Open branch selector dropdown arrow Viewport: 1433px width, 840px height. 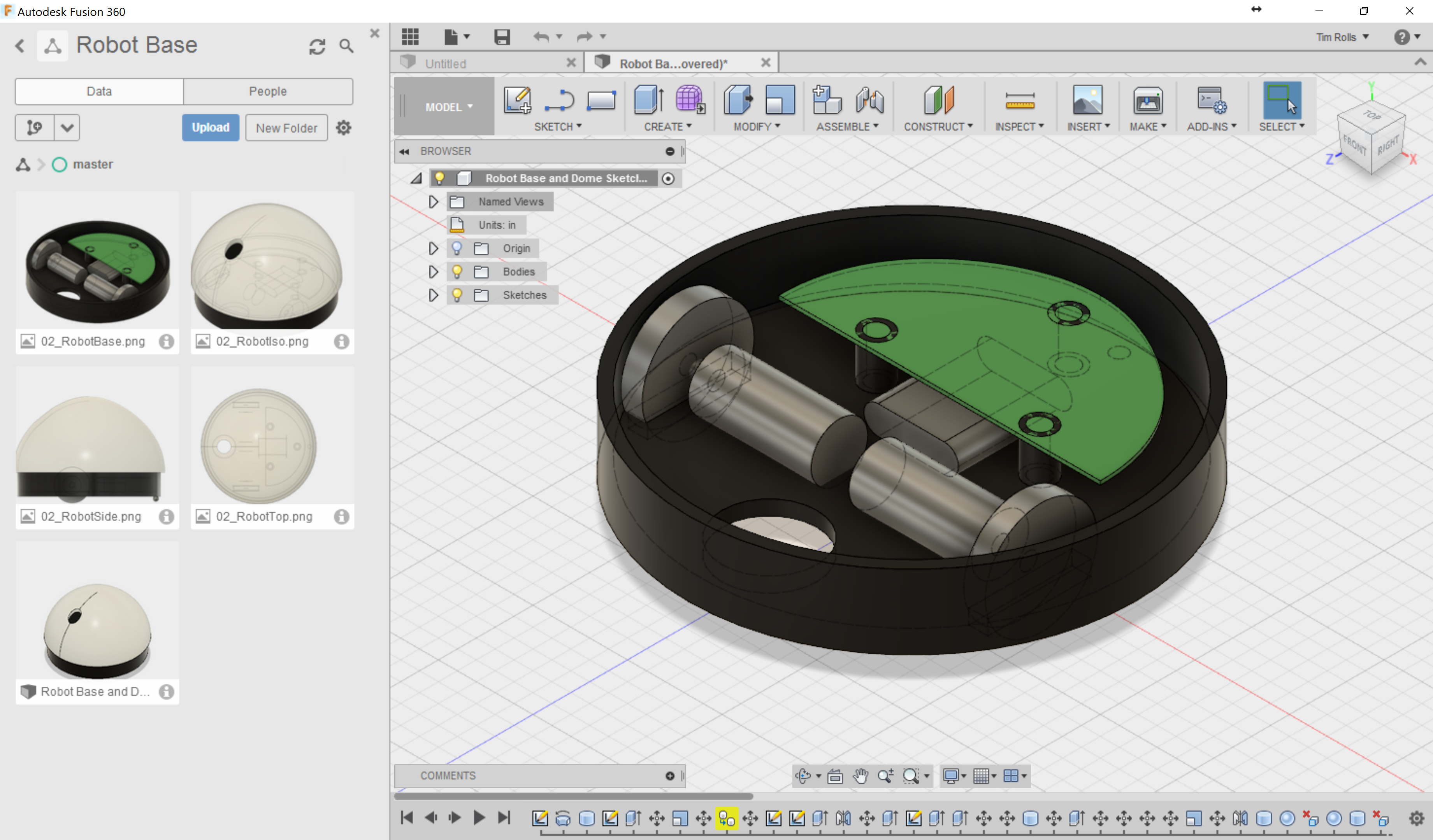pyautogui.click(x=67, y=127)
